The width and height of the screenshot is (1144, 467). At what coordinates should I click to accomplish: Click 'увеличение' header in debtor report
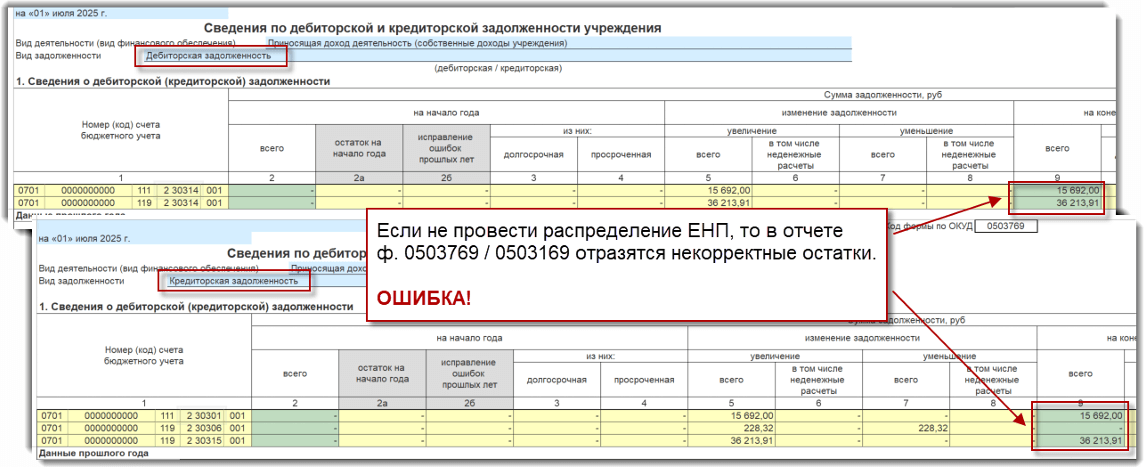point(751,131)
